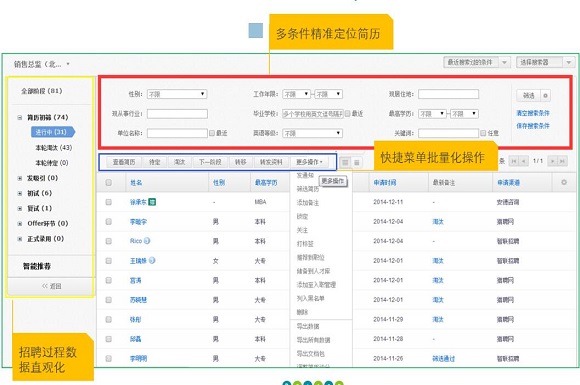Choose 列入黑名单 from more-actions menu

pos(310,298)
